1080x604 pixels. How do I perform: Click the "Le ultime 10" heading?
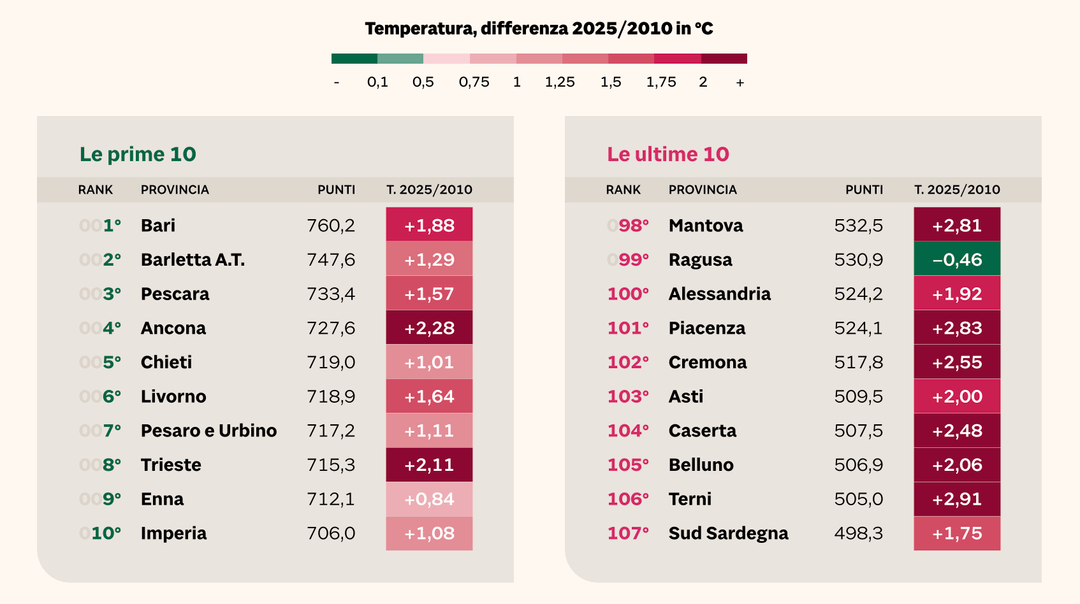[x=668, y=154]
